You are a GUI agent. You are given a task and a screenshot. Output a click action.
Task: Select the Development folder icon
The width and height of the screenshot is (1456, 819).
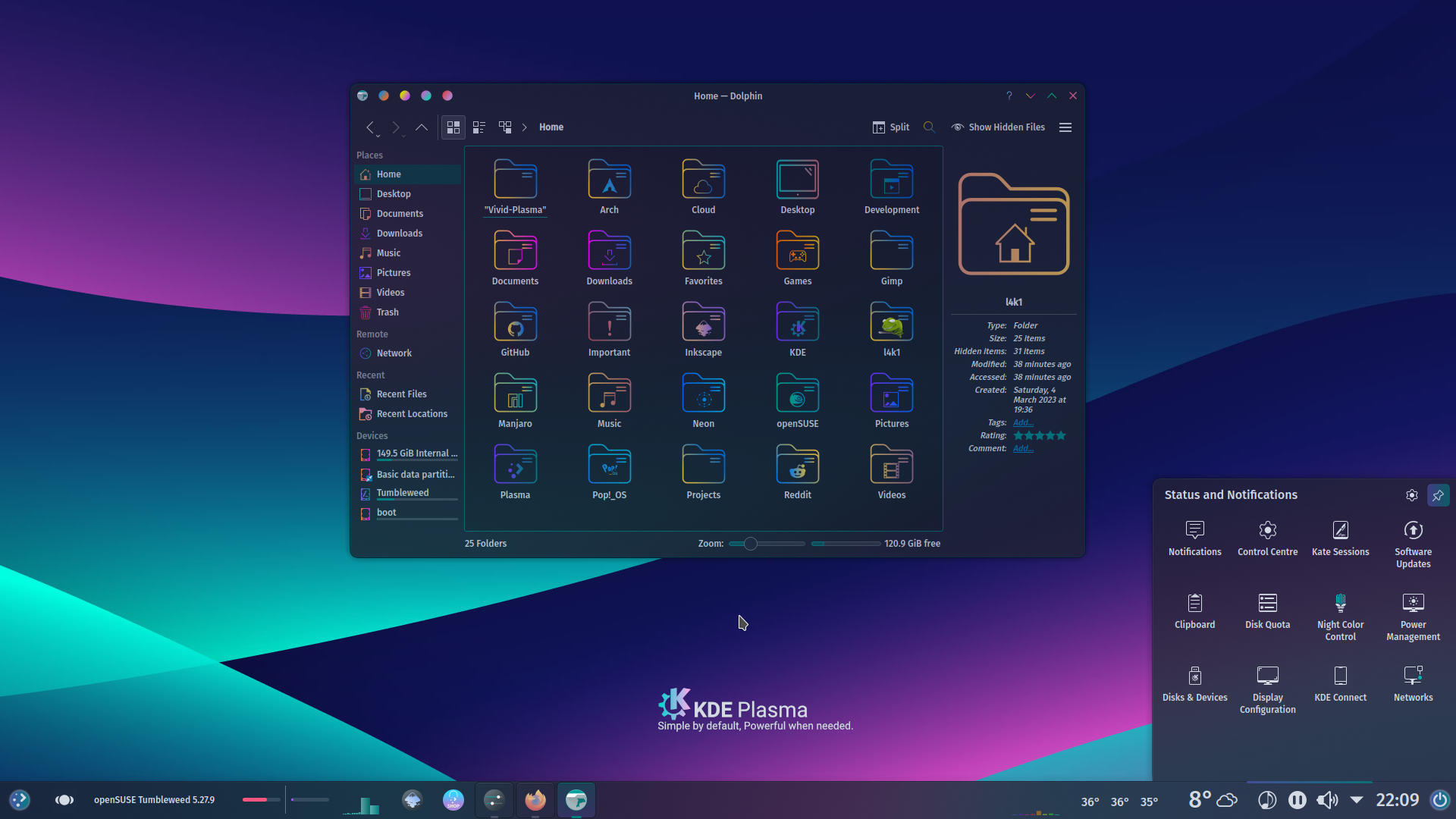pos(891,179)
